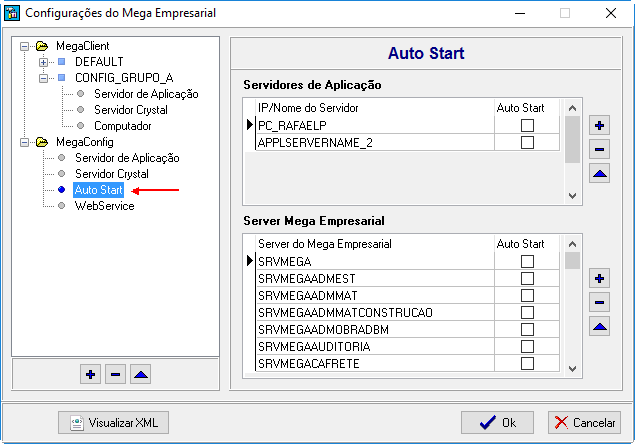This screenshot has height=444, width=635.
Task: Click the up-arrow icon beside Server Mega Empresarial
Action: [x=599, y=326]
